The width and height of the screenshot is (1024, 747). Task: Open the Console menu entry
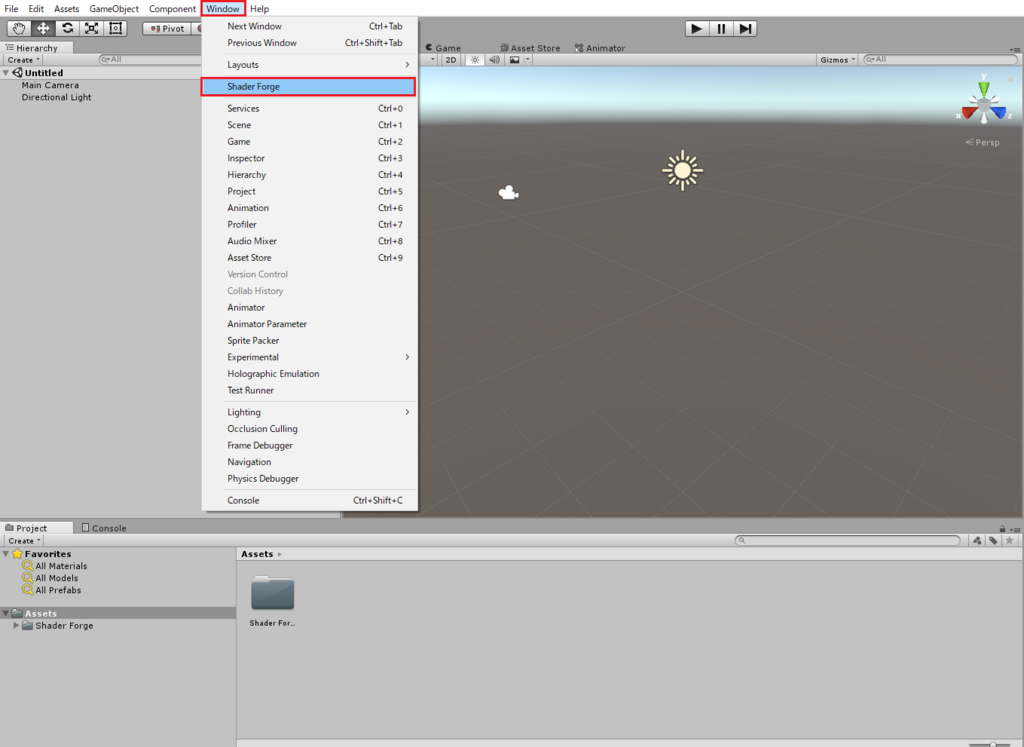[308, 500]
